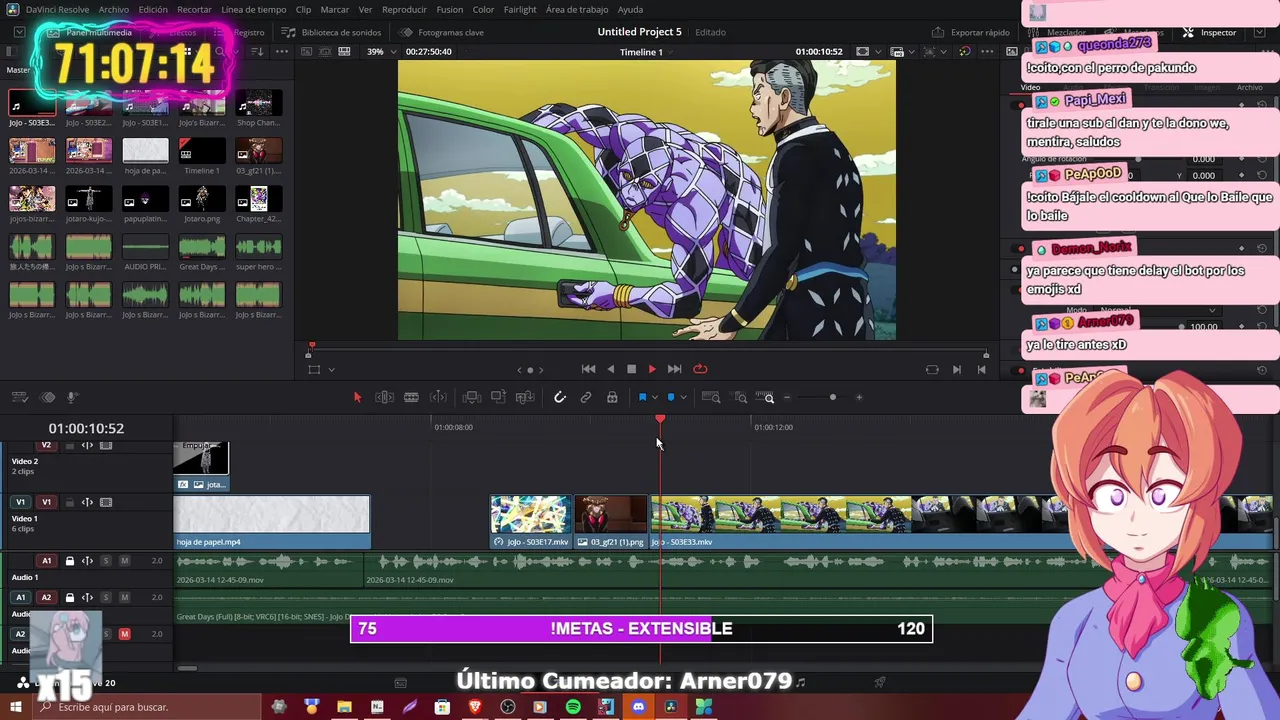Move the viewer scrub bar playhead
Image resolution: width=1280 pixels, height=720 pixels.
(x=311, y=348)
